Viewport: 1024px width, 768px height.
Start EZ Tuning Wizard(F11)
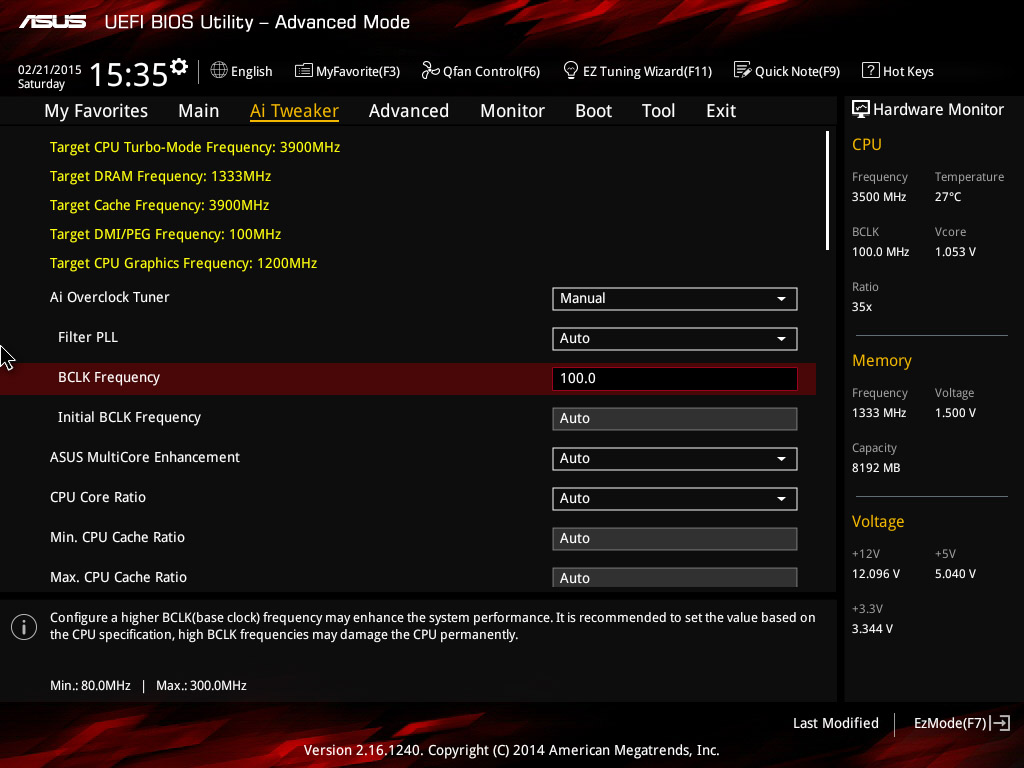click(647, 71)
